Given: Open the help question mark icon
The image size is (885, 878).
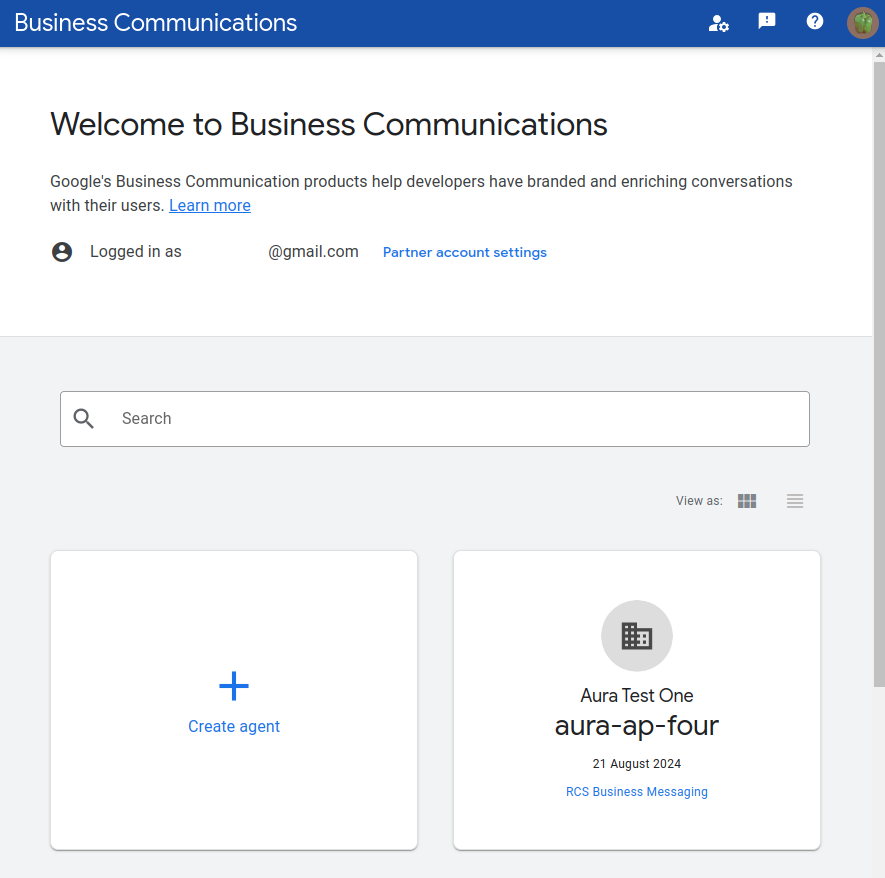Looking at the screenshot, I should [814, 21].
